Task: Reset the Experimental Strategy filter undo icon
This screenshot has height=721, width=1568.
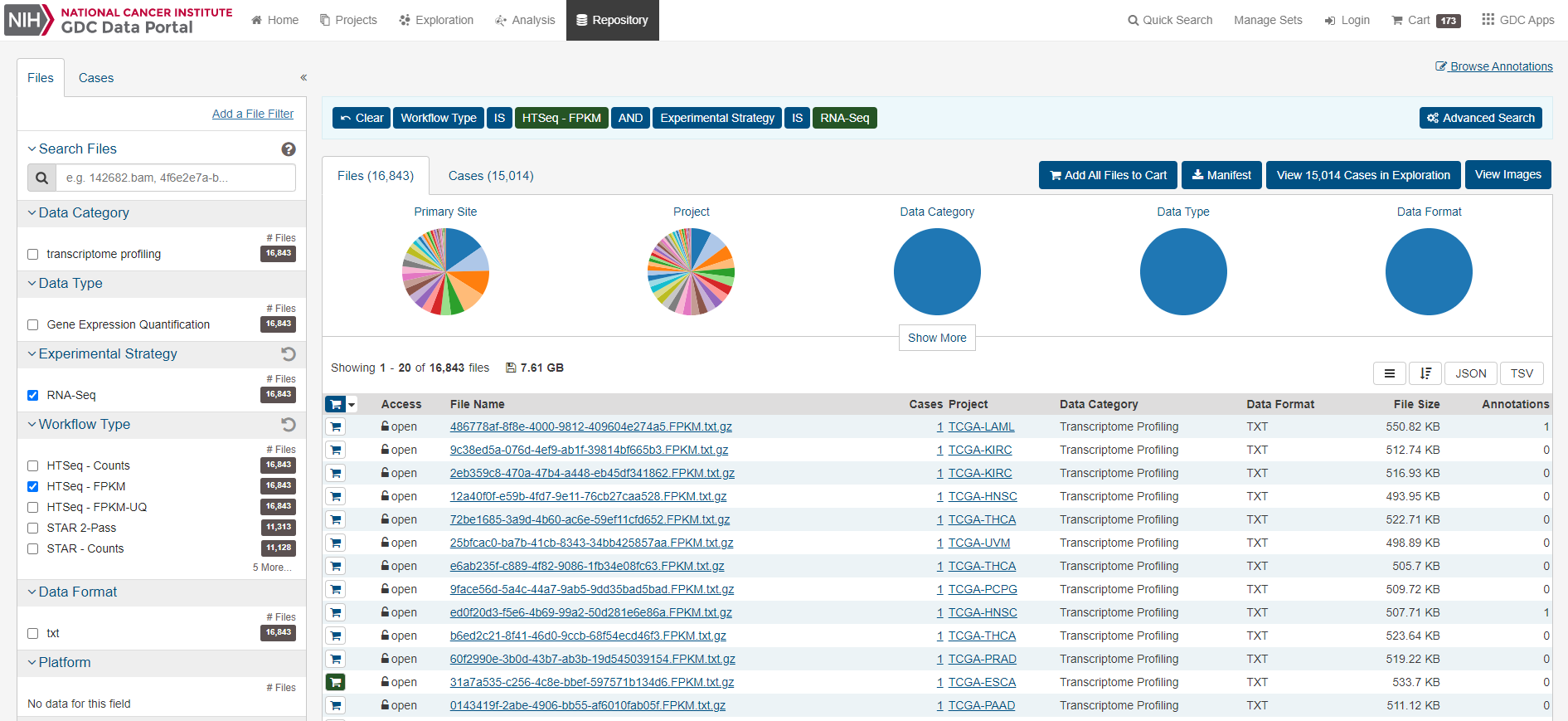Action: click(289, 354)
